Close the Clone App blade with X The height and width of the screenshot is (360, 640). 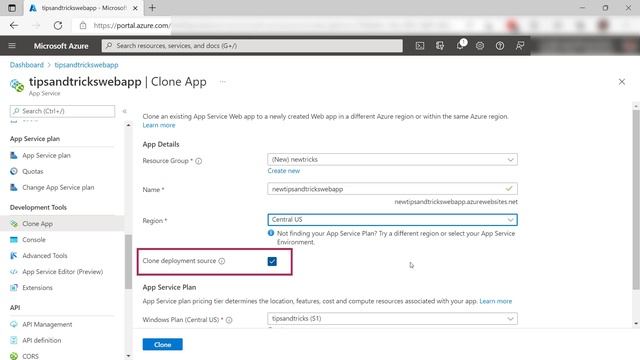tap(622, 82)
